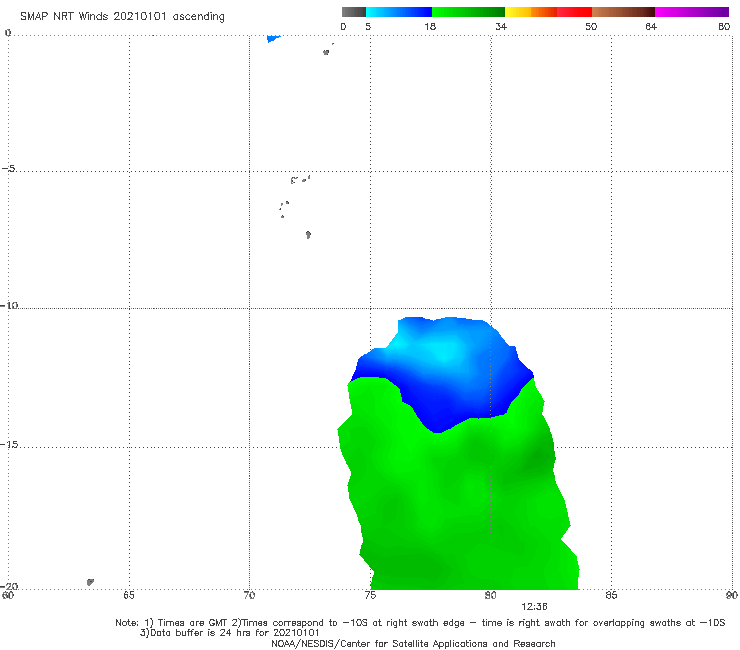Click the longitude axis label '80'
Screen dimensions: 740x650
pyautogui.click(x=490, y=595)
